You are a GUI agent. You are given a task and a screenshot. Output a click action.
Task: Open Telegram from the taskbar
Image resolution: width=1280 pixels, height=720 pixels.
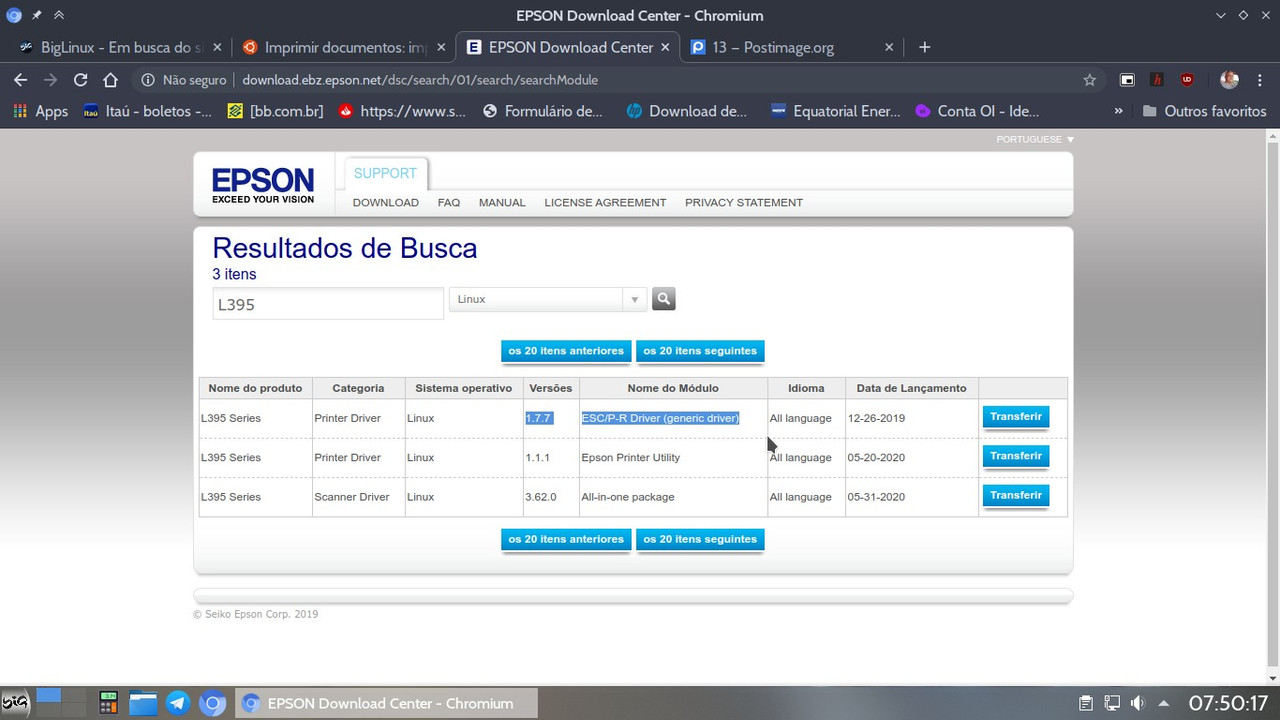(x=178, y=703)
